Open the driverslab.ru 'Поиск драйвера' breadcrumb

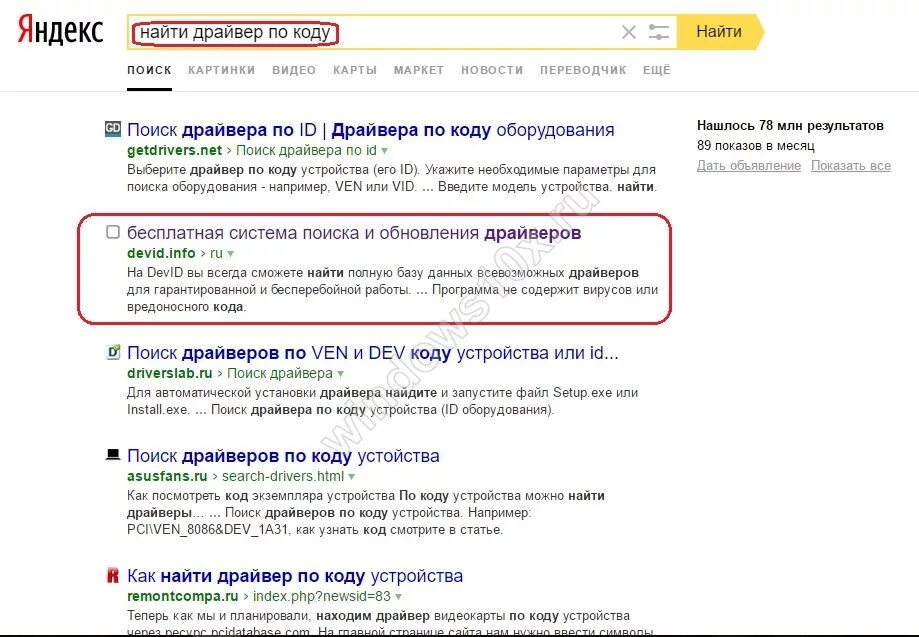tap(280, 373)
